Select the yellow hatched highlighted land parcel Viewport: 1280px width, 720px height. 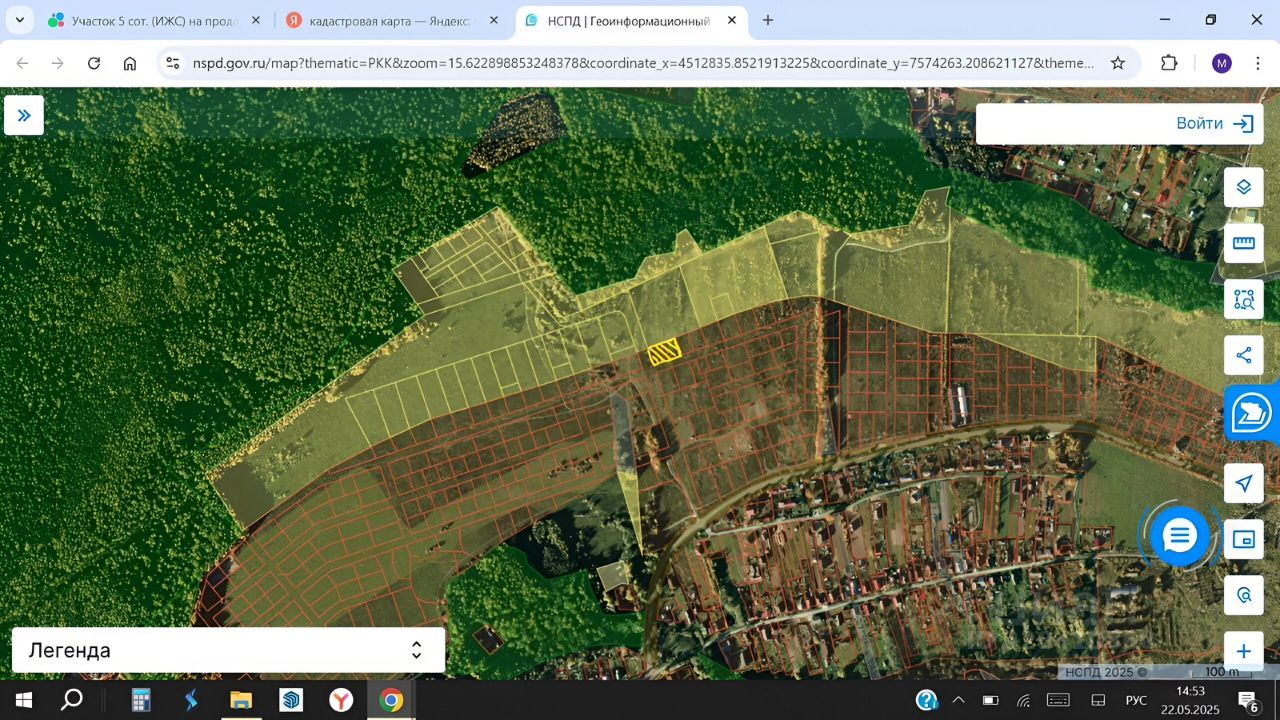[665, 351]
